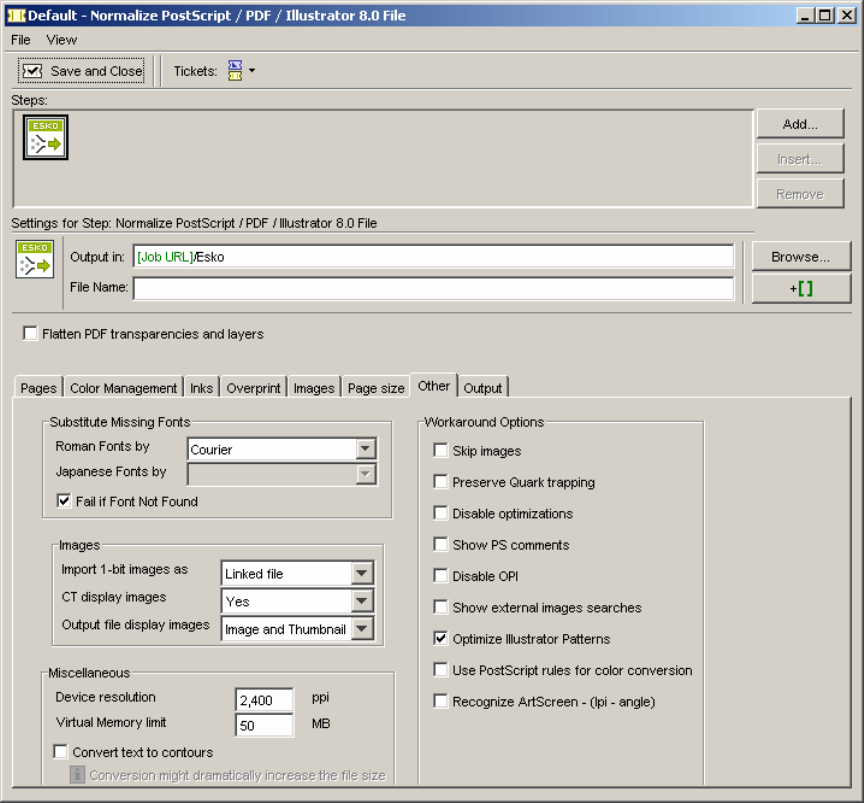The height and width of the screenshot is (803, 864).
Task: Open the Inks tab
Action: (201, 388)
